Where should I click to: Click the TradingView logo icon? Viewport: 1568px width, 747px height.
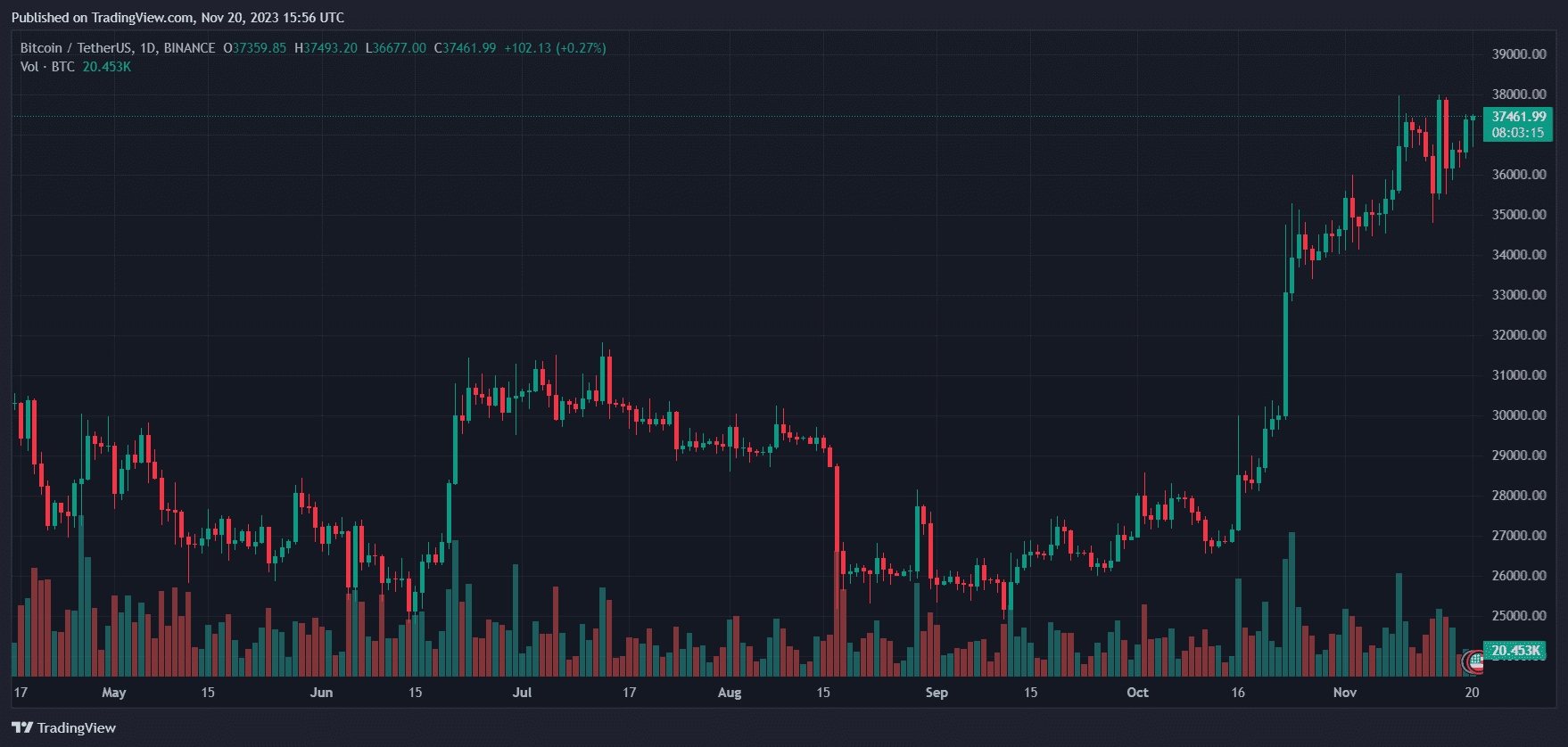(x=22, y=728)
